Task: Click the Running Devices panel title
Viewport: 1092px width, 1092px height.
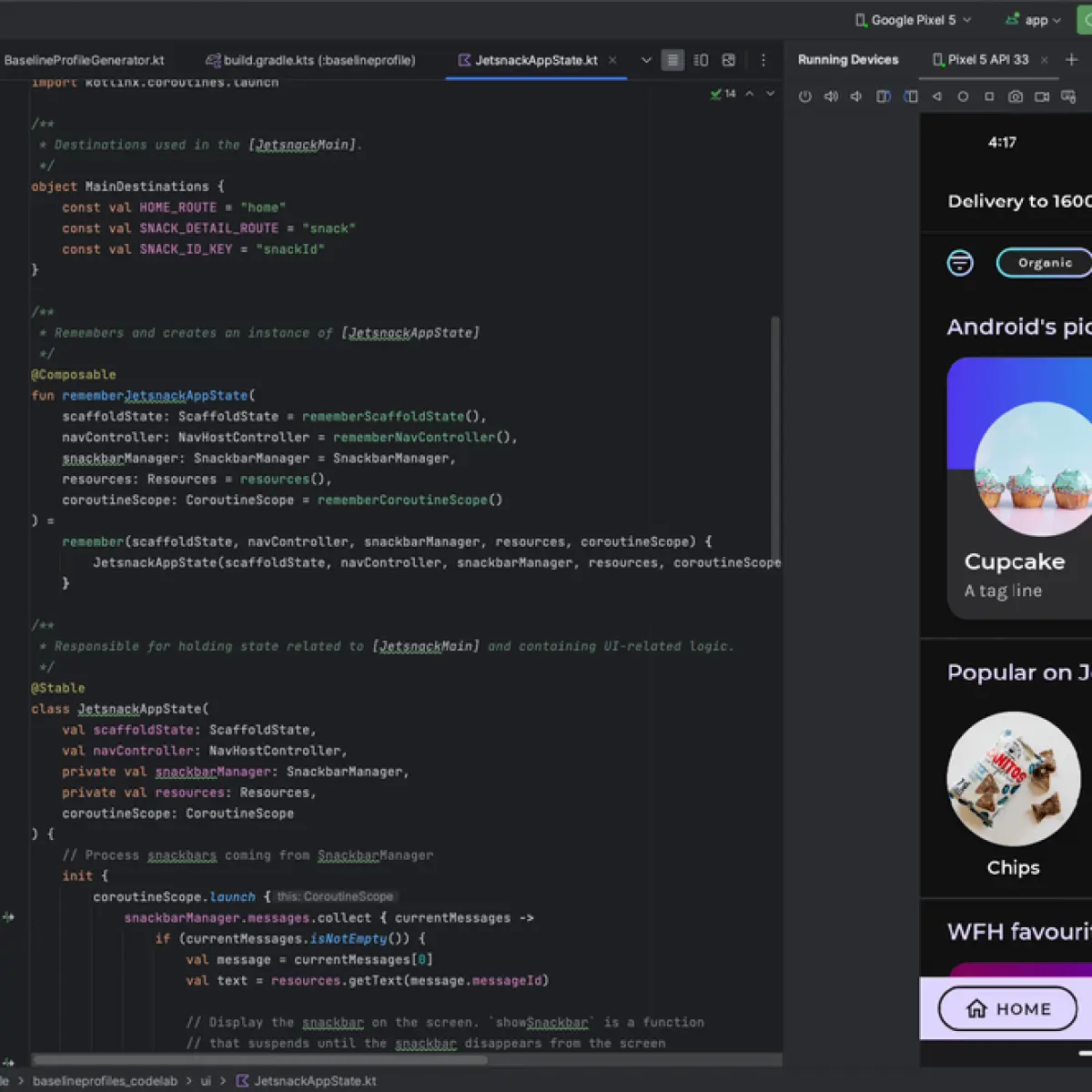Action: (848, 60)
